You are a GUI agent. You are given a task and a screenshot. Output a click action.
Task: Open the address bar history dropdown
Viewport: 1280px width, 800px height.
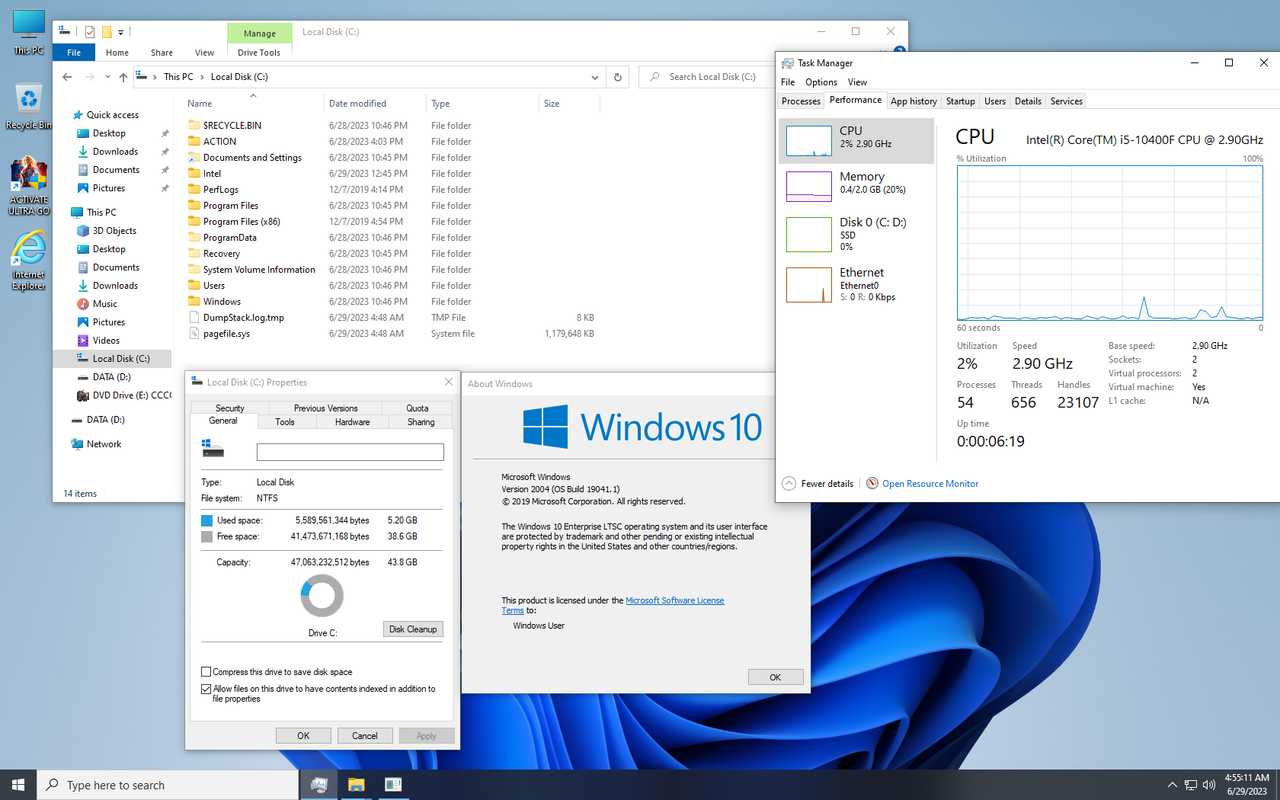(x=596, y=77)
